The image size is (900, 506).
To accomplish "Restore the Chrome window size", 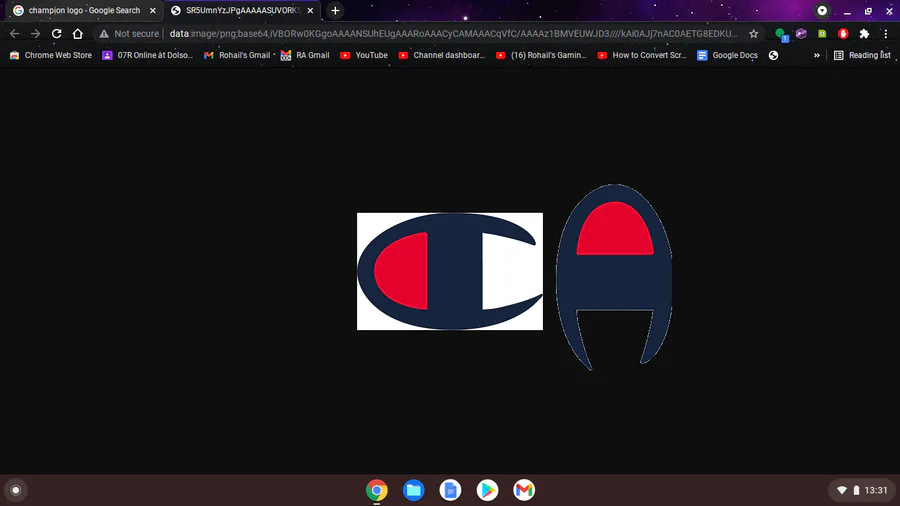I will (868, 11).
